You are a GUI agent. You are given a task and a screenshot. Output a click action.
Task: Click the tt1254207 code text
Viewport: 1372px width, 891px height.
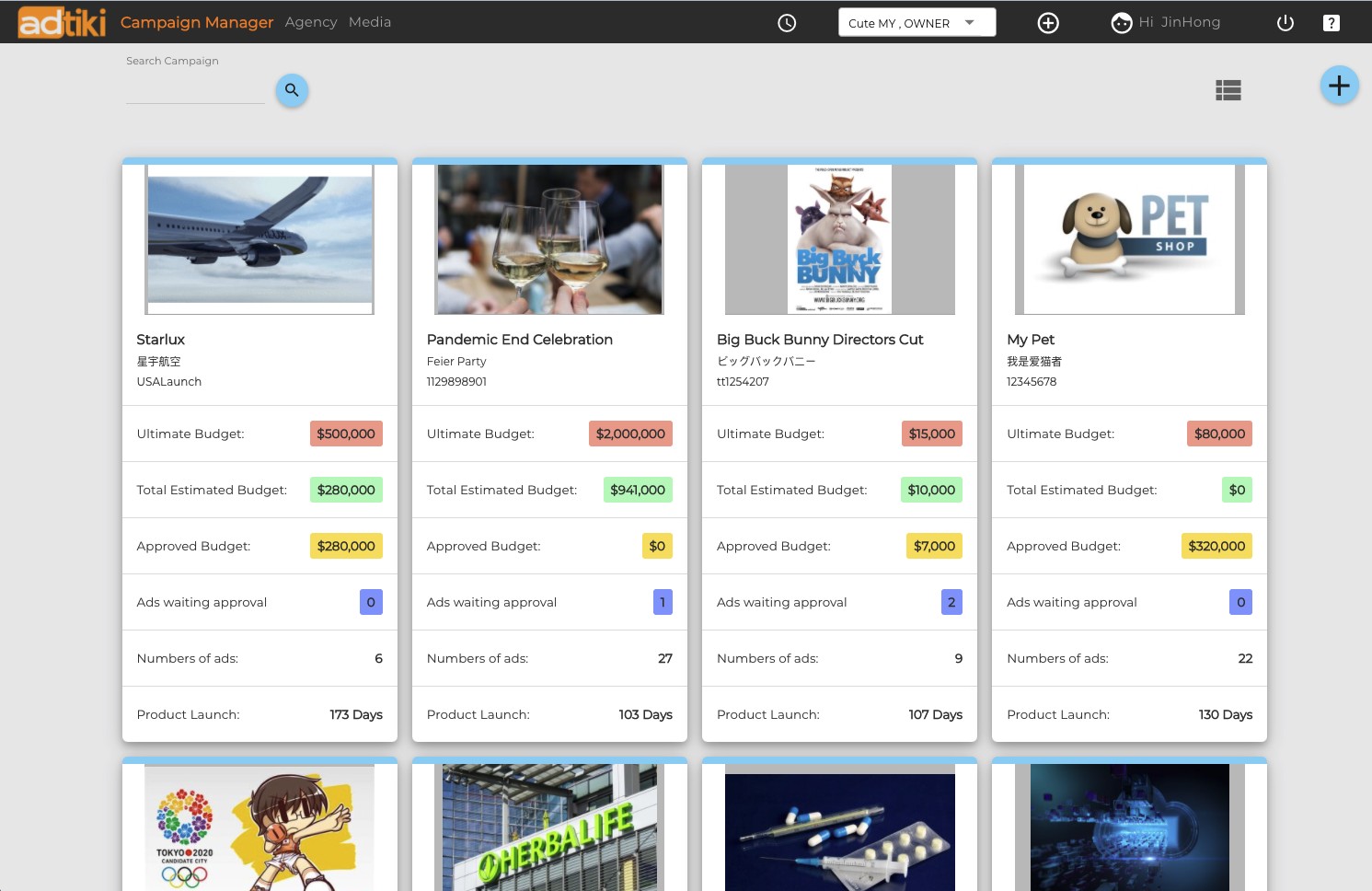coord(743,381)
